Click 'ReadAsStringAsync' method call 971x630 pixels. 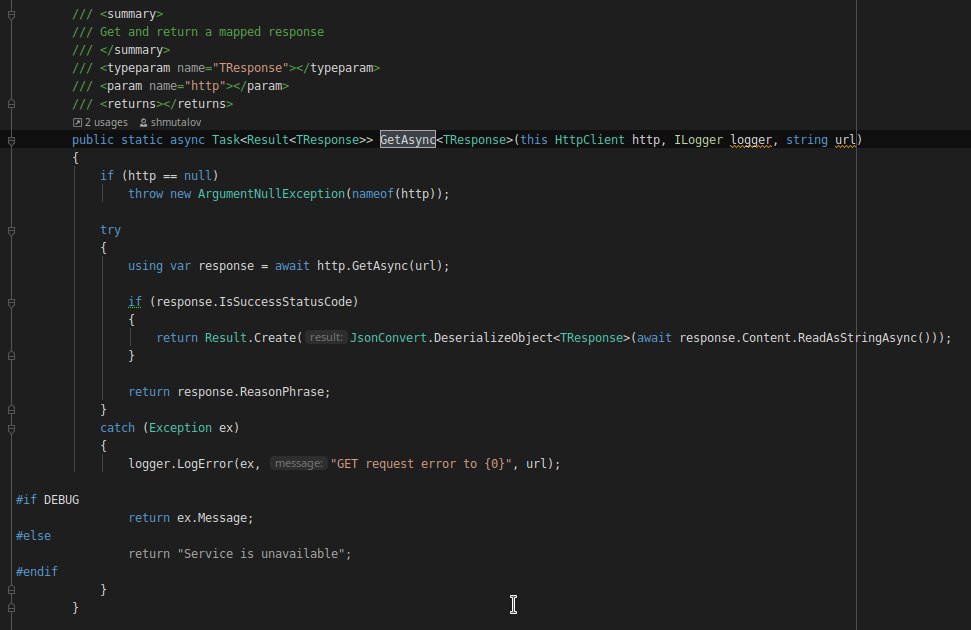point(857,338)
